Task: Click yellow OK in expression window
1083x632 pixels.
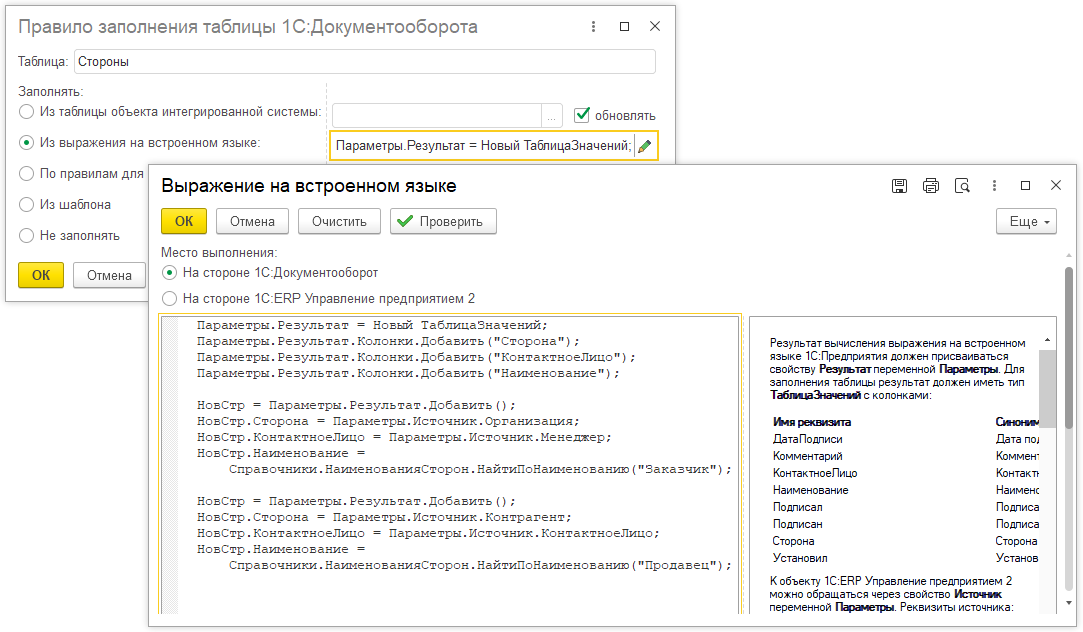Action: click(184, 222)
